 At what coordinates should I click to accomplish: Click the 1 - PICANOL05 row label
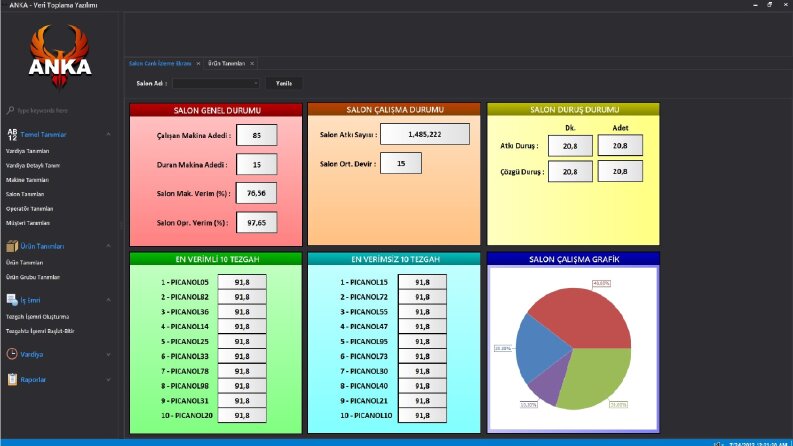click(x=185, y=282)
